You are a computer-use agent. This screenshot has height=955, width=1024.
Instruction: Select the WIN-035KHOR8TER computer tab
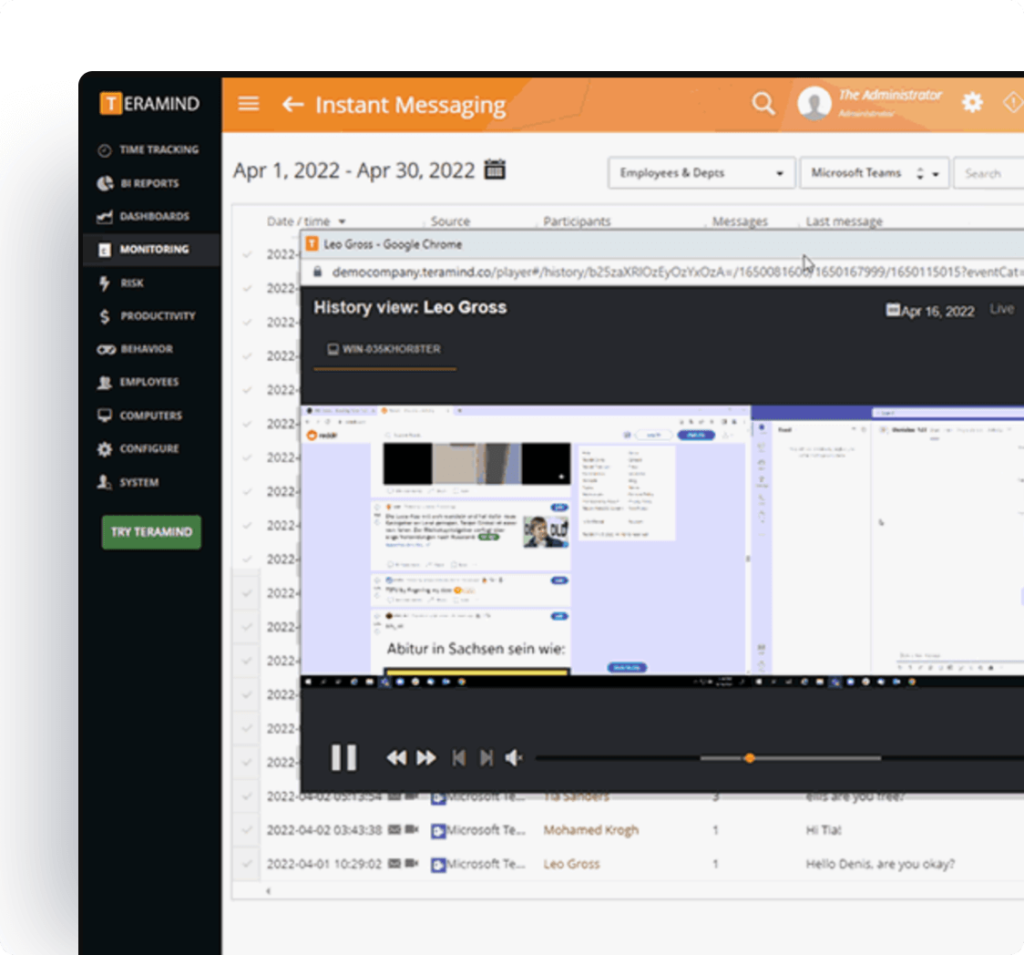[385, 349]
